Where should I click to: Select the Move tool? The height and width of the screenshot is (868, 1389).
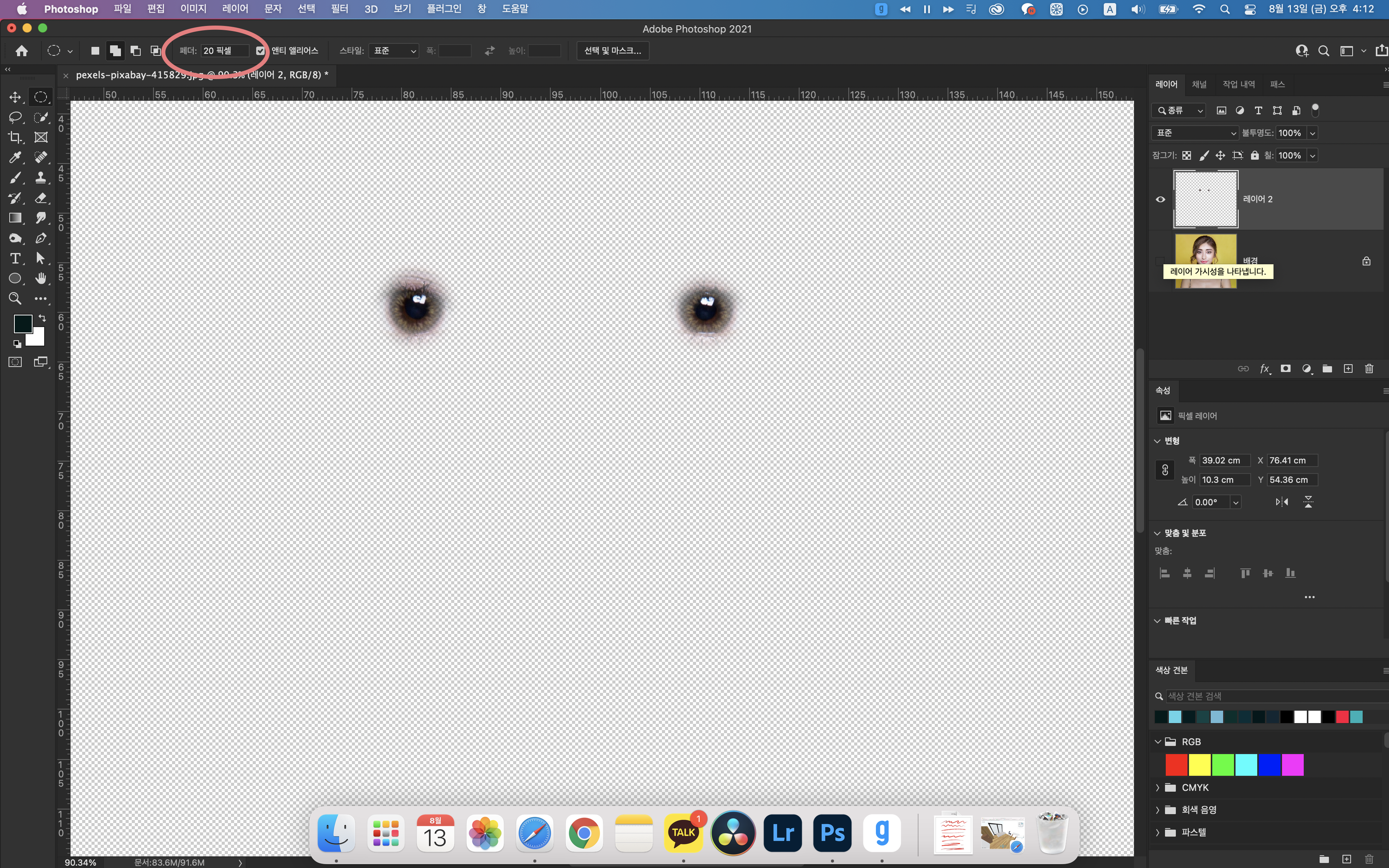[15, 97]
